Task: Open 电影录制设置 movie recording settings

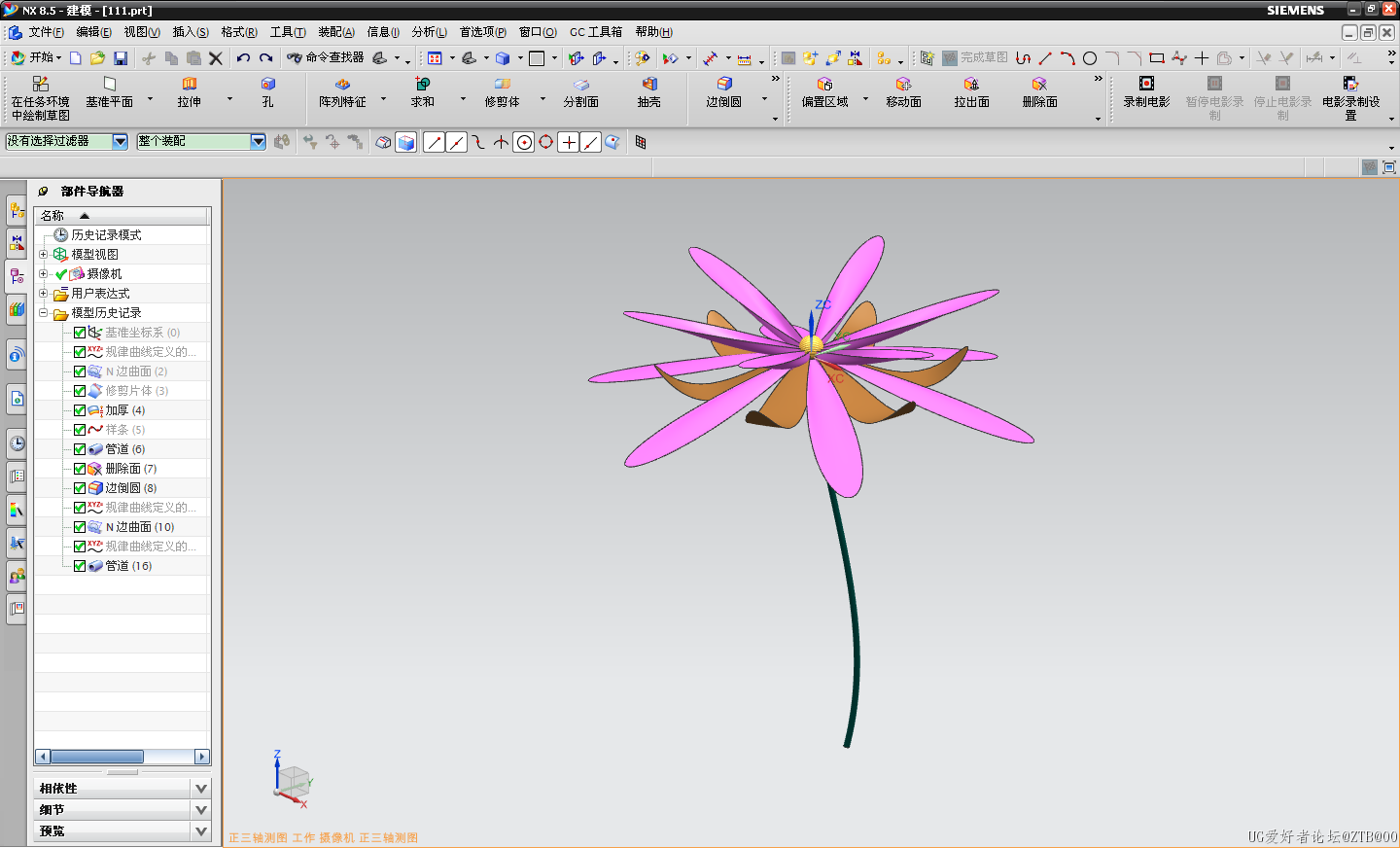Action: click(1350, 98)
